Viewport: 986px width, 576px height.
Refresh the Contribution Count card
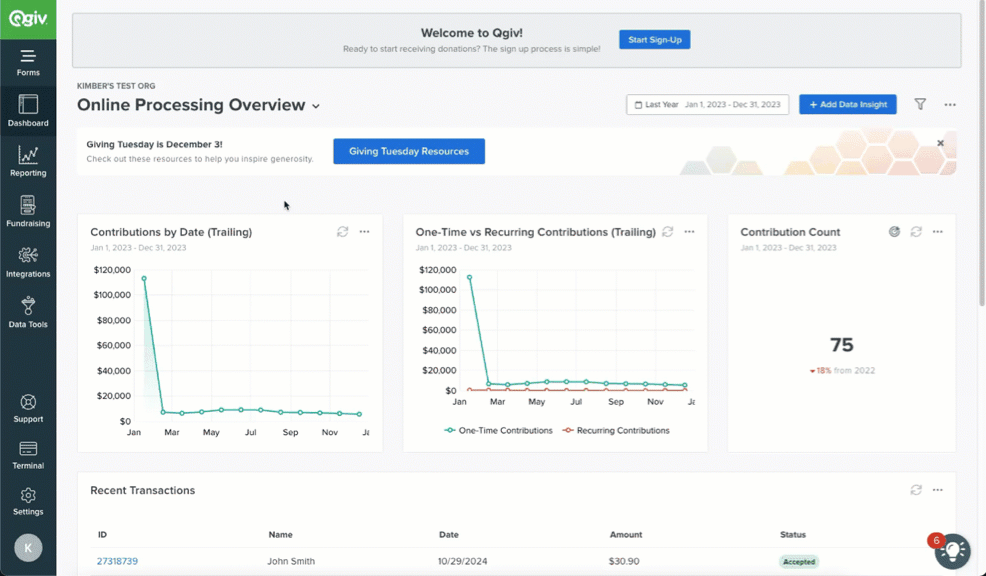(916, 232)
